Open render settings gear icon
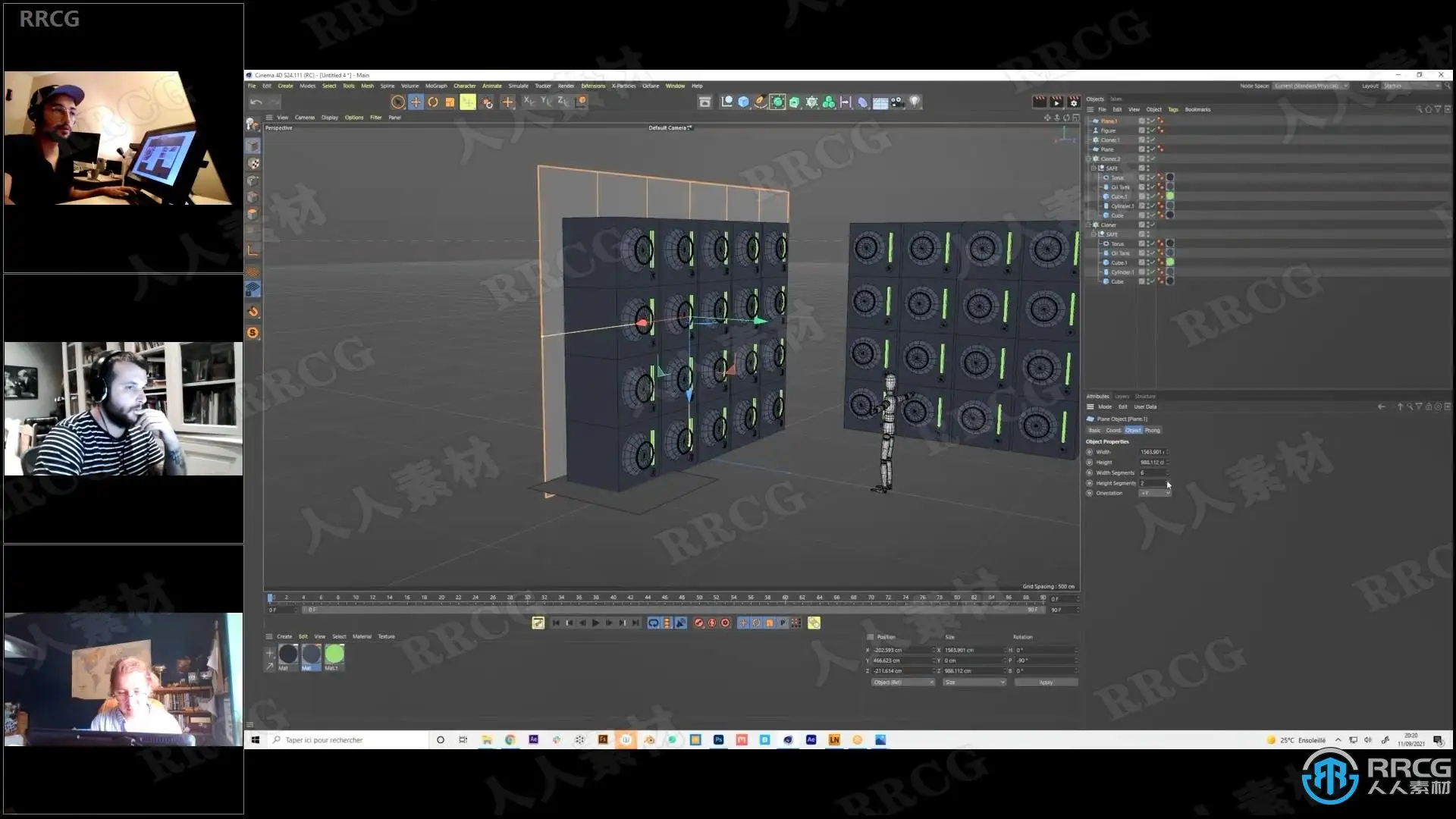 (x=1073, y=102)
